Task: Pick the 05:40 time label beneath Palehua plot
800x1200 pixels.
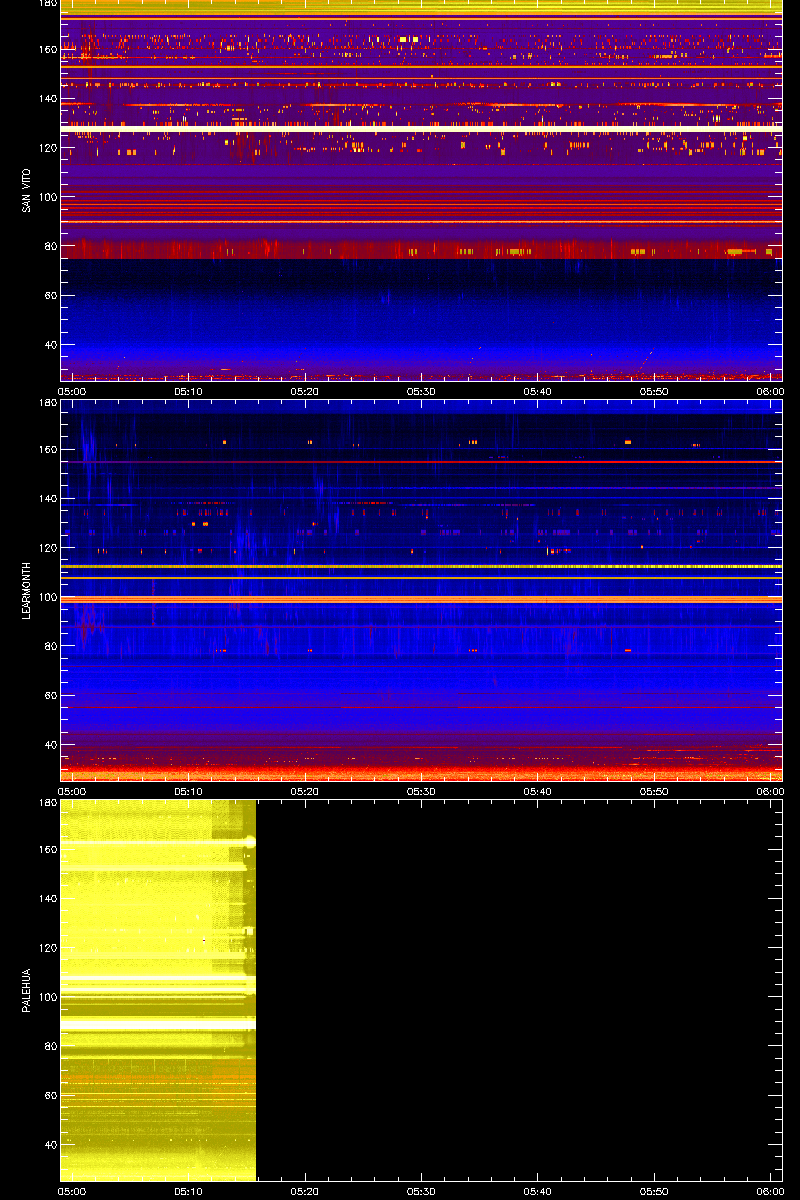Action: [x=538, y=1191]
